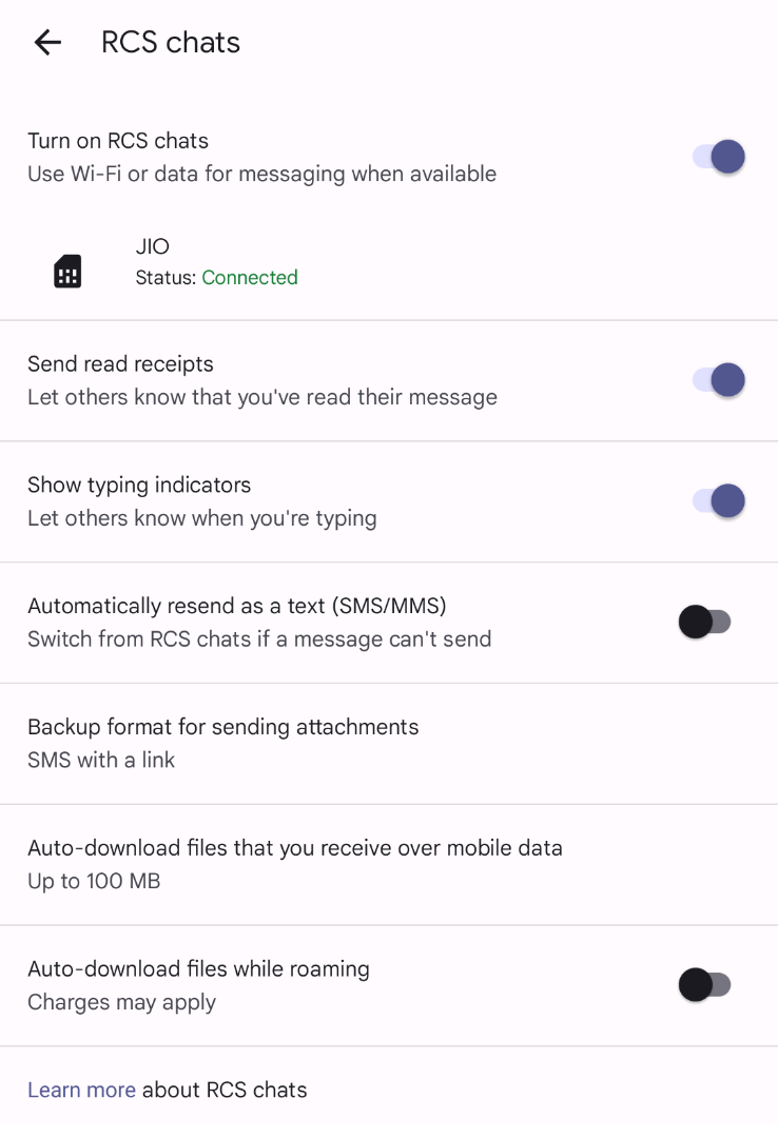Viewport: 778px width, 1125px height.
Task: Turn off the Send read receipts switch
Action: point(719,380)
